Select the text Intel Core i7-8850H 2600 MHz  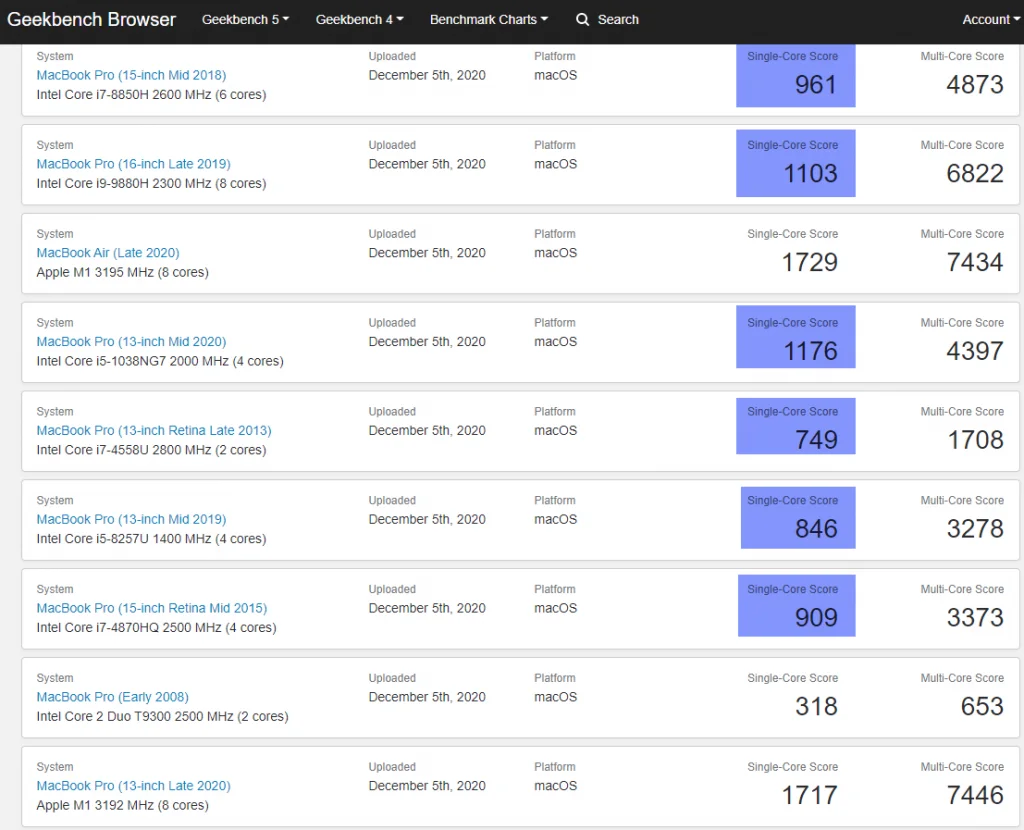pos(124,95)
